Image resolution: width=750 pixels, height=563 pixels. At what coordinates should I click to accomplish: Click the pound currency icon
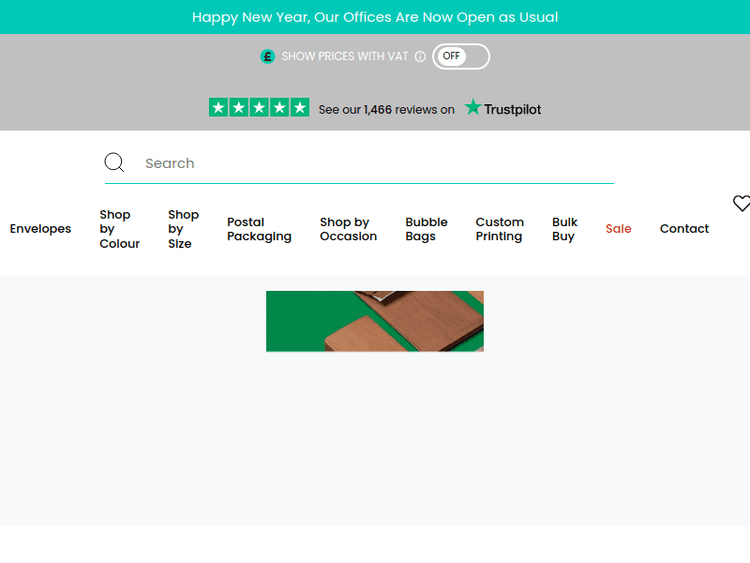coord(267,57)
